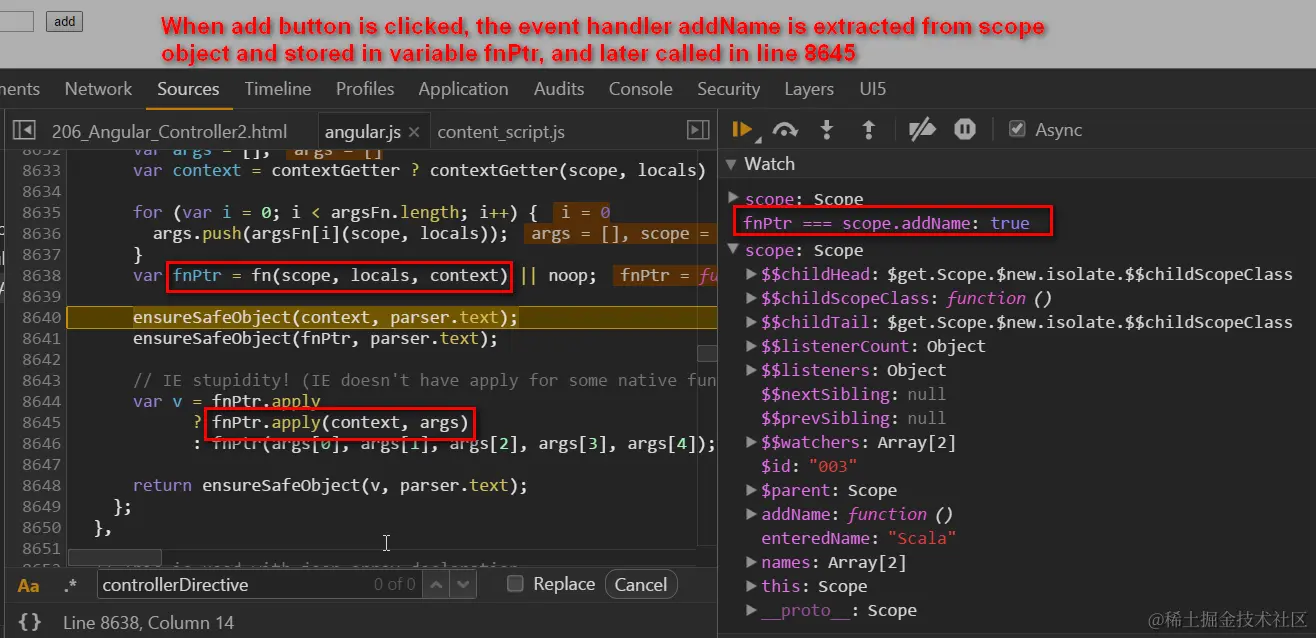This screenshot has width=1316, height=638.
Task: Expand the $$listeners Object
Action: coord(752,371)
